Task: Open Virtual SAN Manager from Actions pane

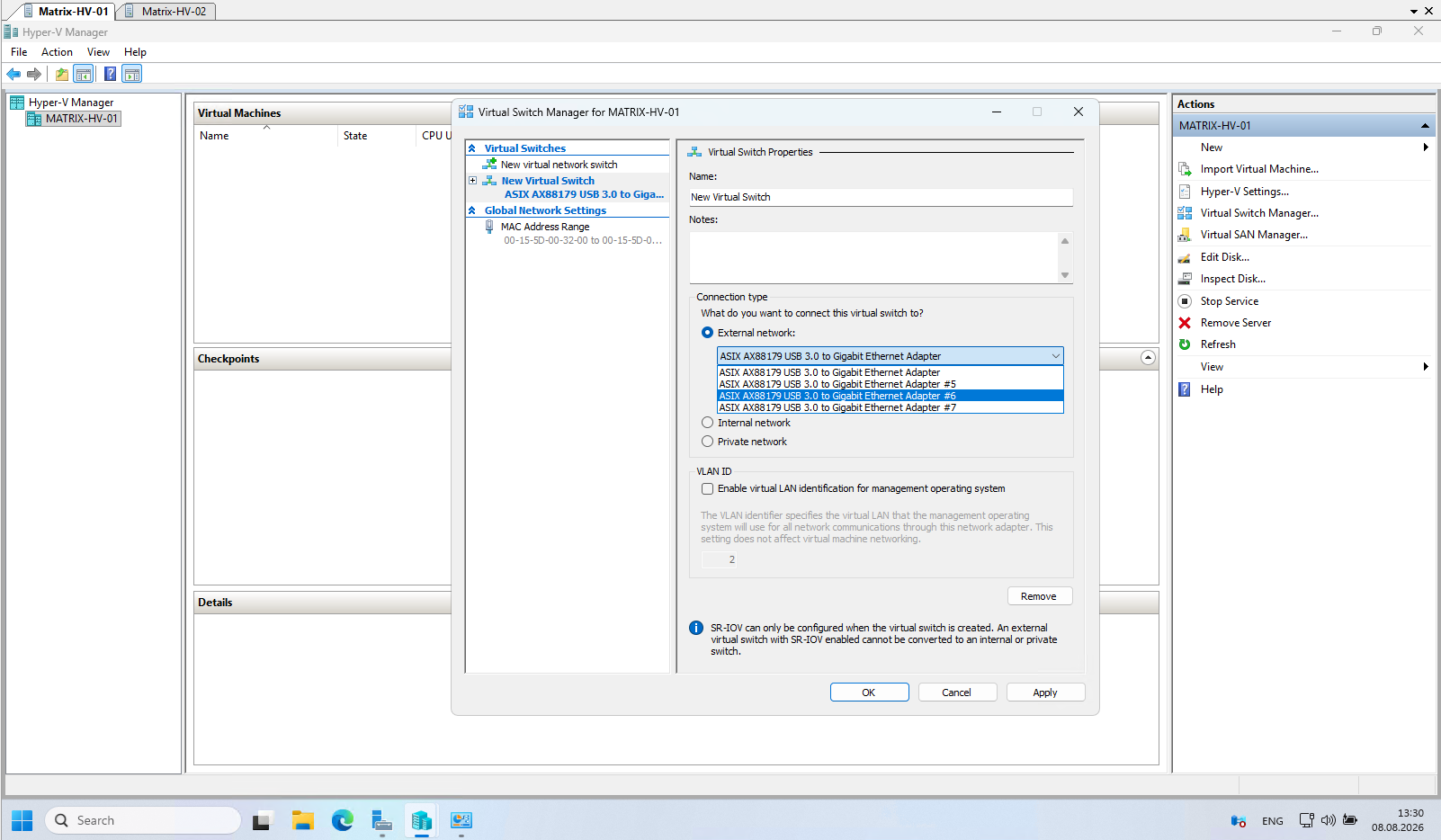Action: point(1254,235)
